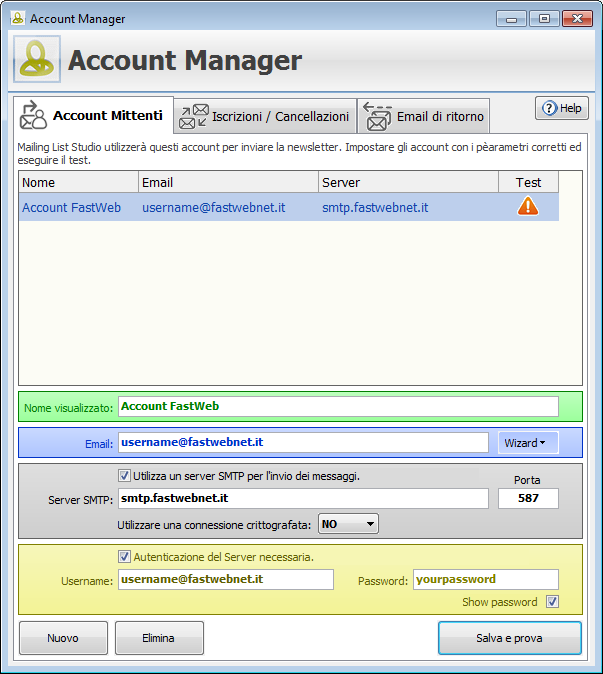Click the small Account Manager title bar icon
603x674 pixels.
tap(18, 18)
